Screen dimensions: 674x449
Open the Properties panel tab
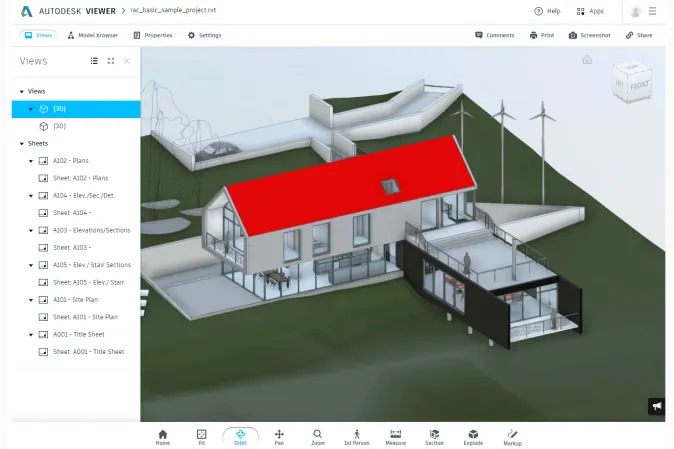152,35
